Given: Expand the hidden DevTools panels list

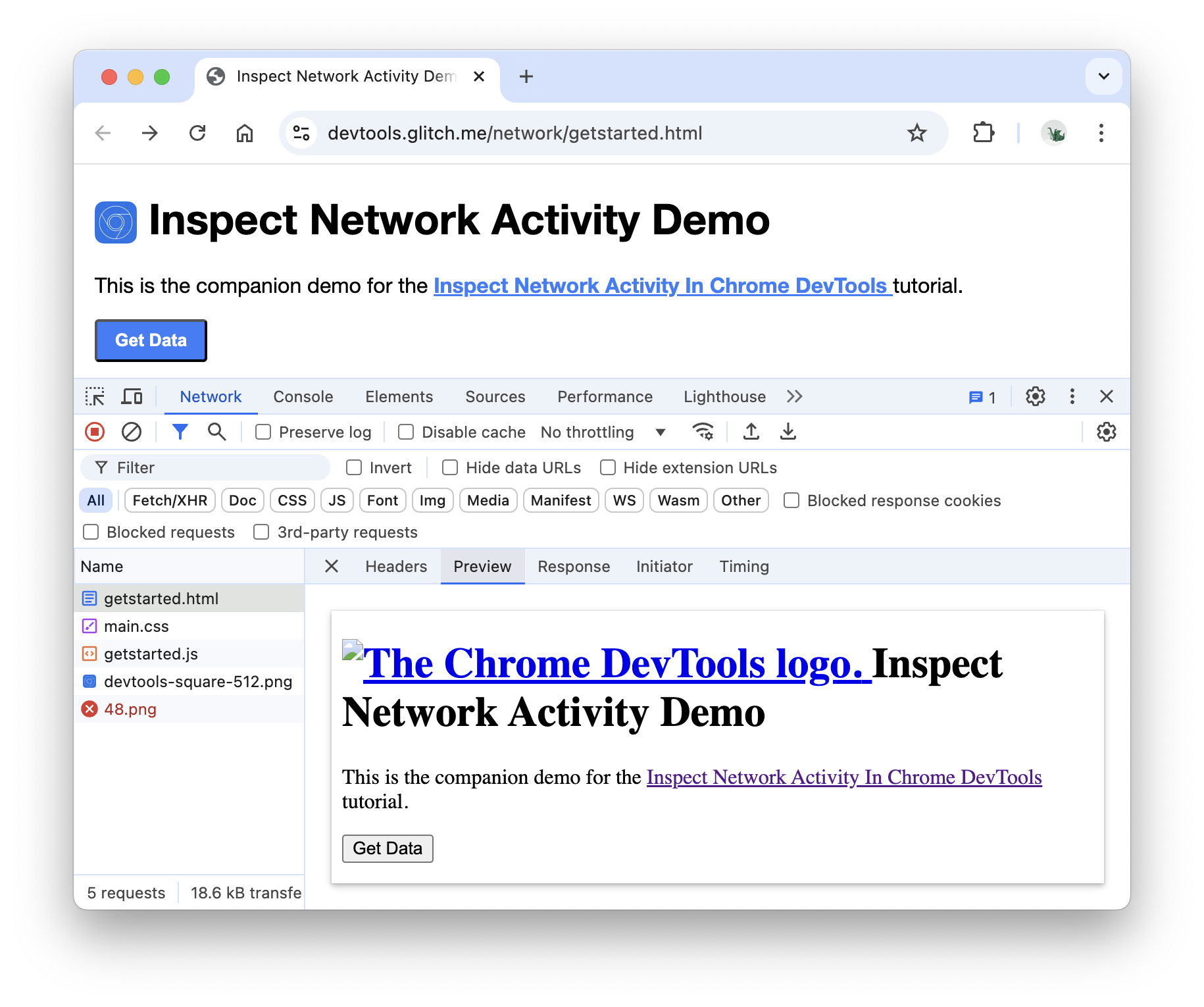Looking at the screenshot, I should [x=794, y=396].
